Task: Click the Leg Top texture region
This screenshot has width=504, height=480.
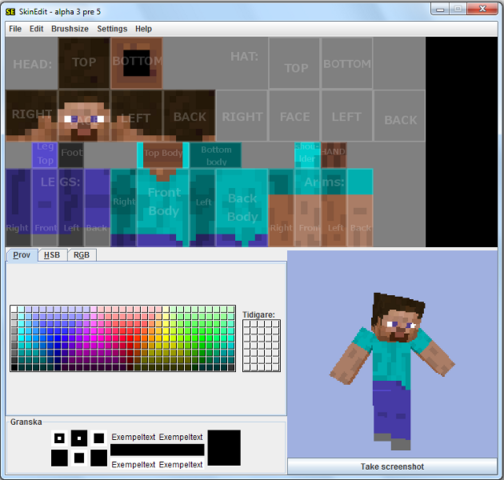Action: pyautogui.click(x=45, y=155)
